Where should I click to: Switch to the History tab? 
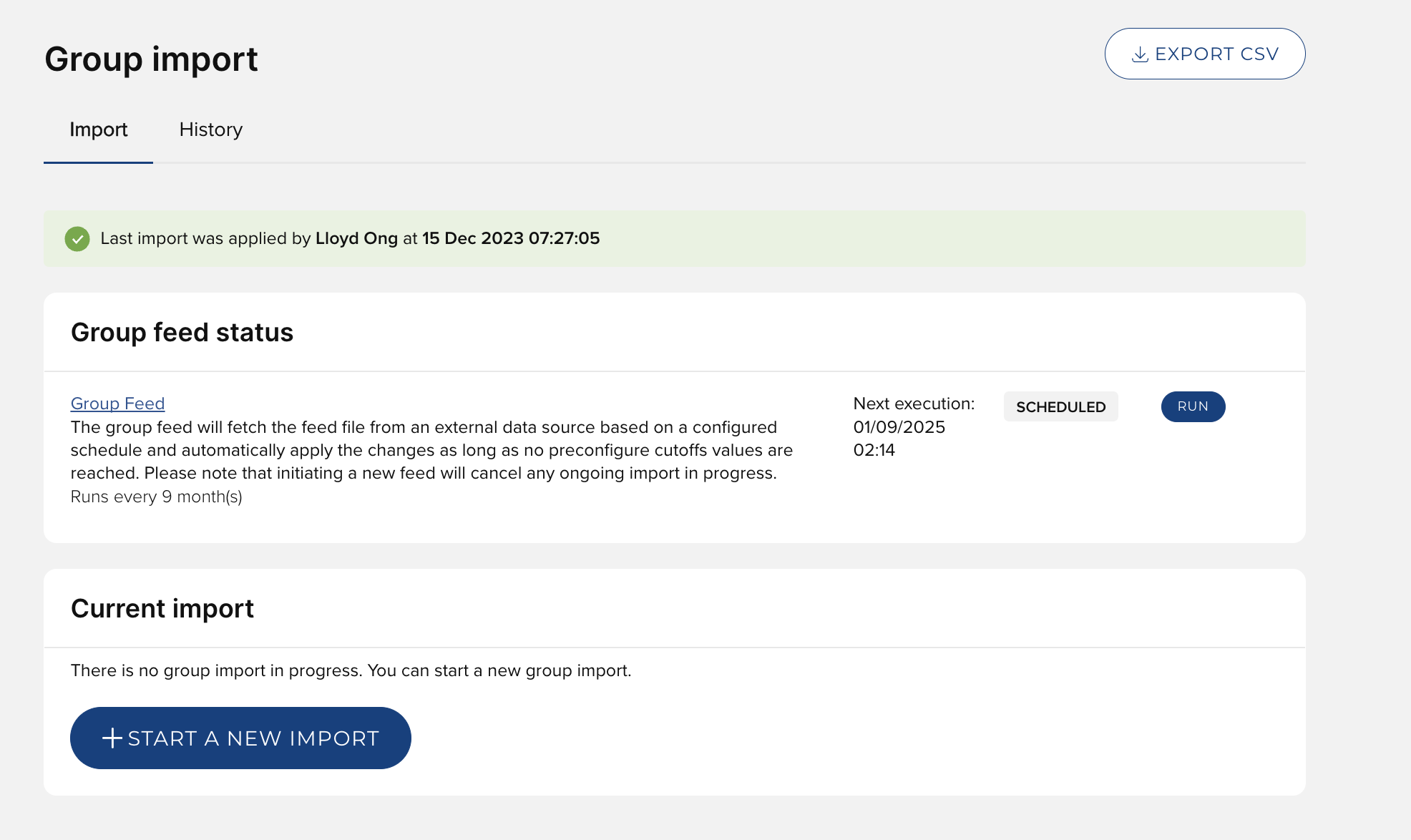coord(210,130)
